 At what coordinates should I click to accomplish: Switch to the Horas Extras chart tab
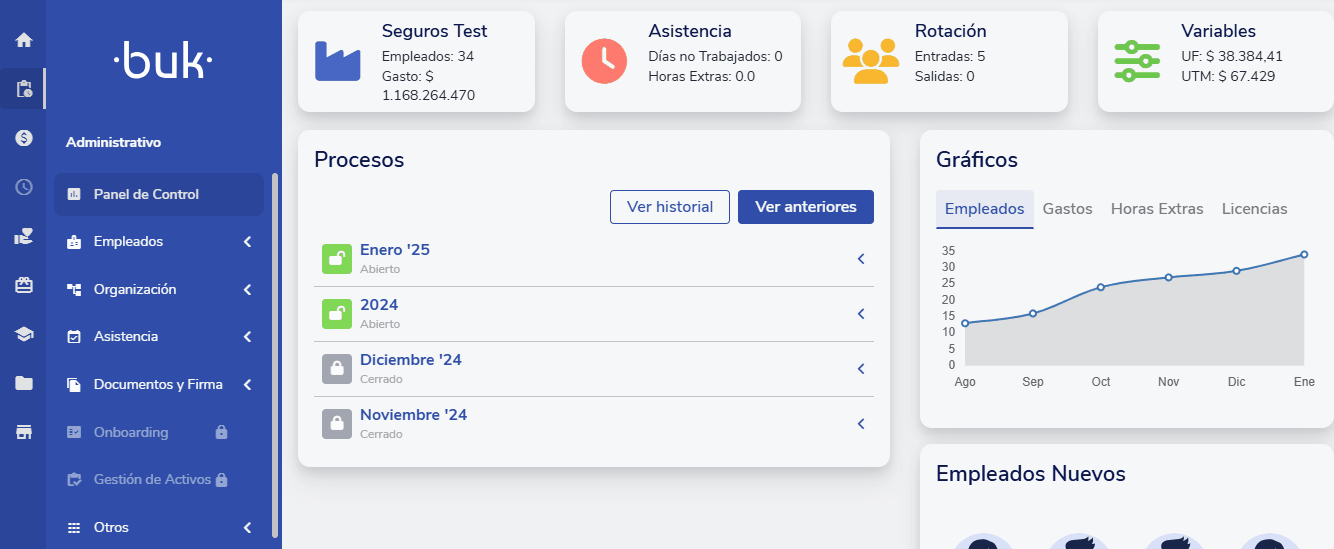tap(1157, 209)
